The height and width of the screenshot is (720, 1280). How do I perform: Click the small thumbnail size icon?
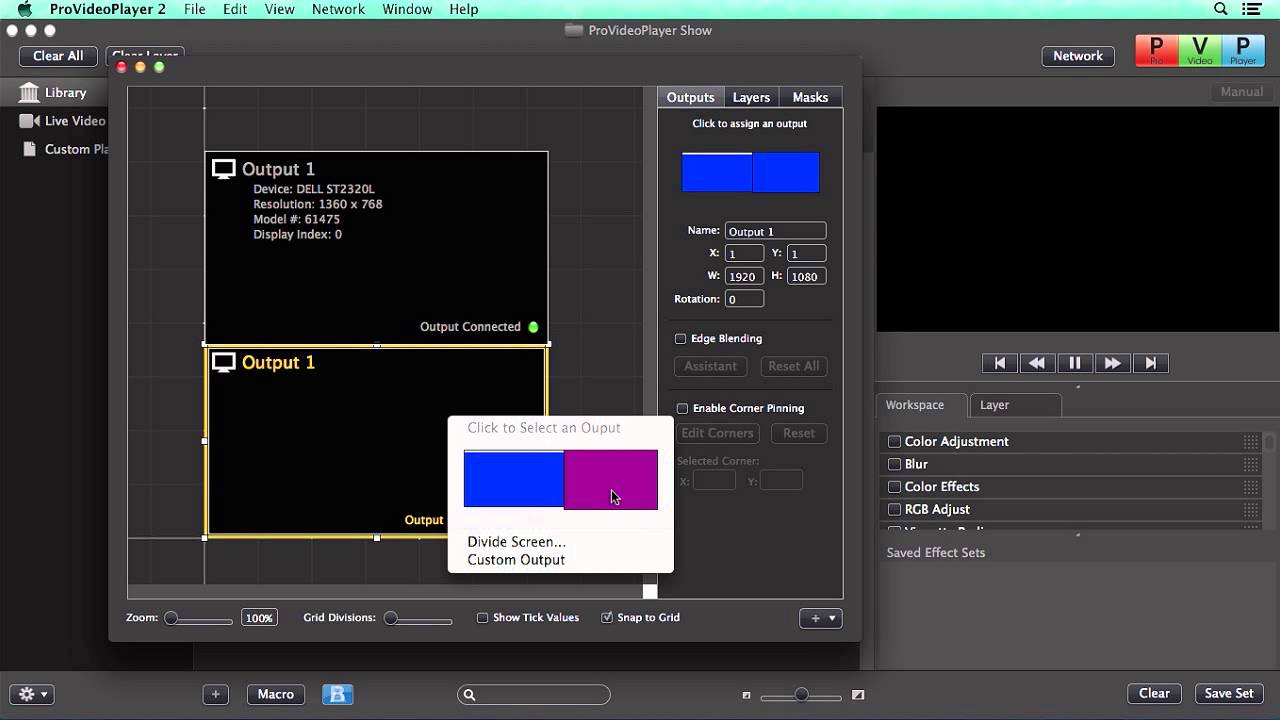(x=746, y=695)
